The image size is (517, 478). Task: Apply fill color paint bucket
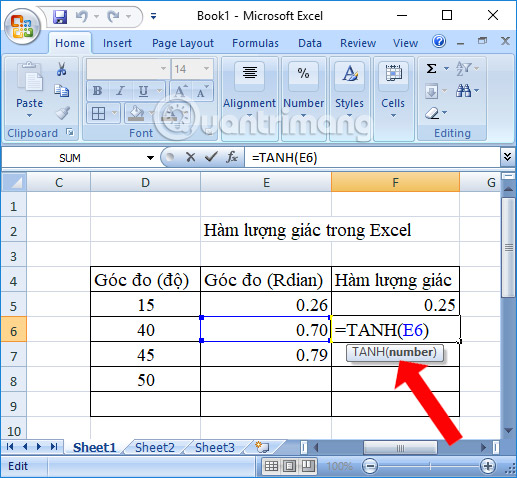[136, 113]
